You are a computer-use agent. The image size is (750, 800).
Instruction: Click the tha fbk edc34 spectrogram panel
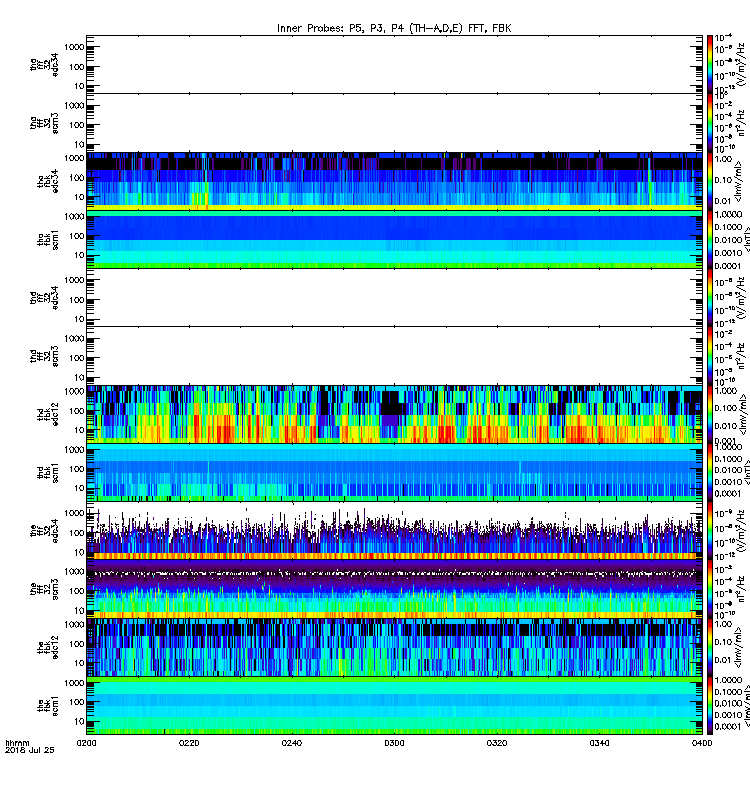(x=394, y=181)
